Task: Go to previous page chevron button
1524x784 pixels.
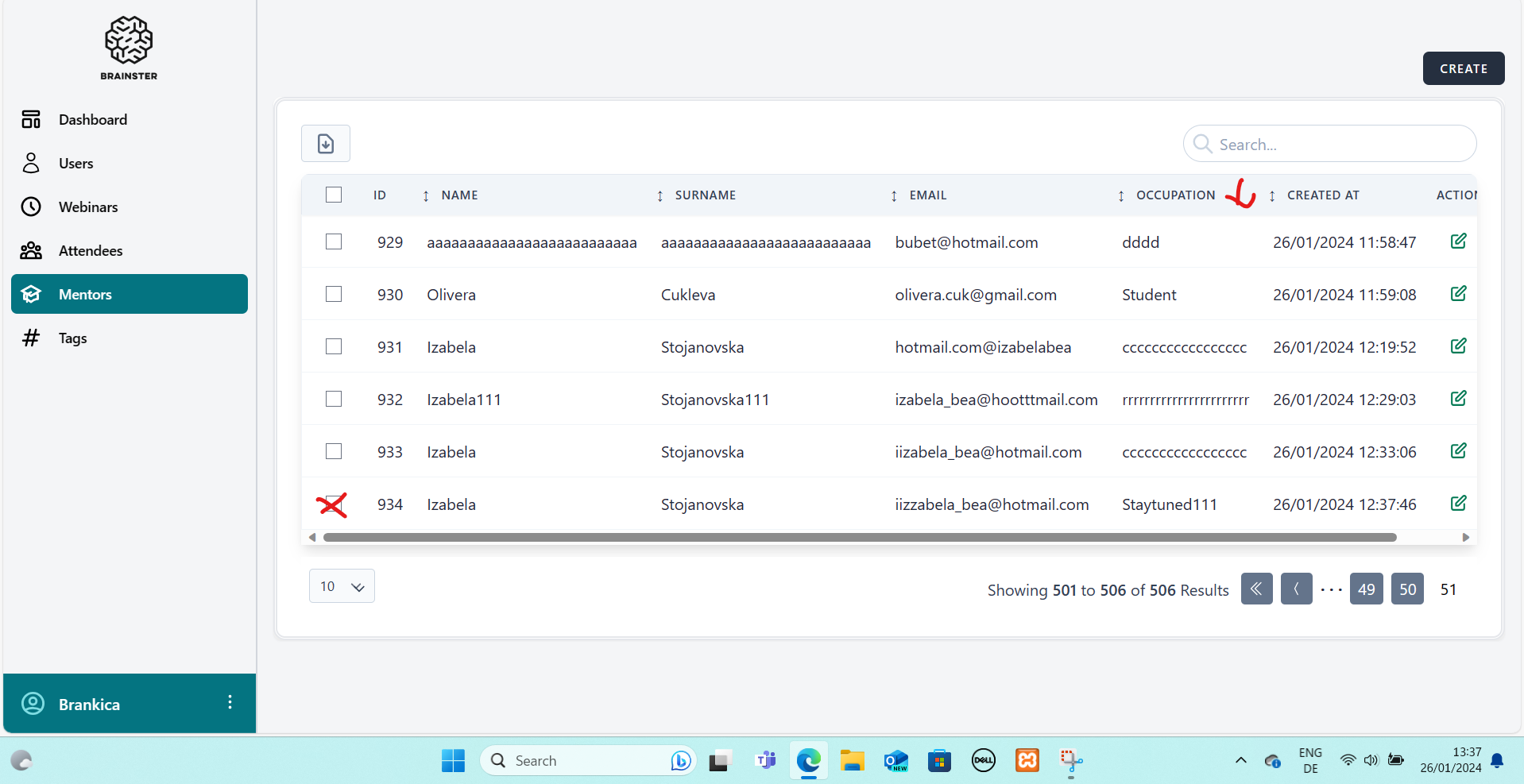Action: pos(1296,589)
